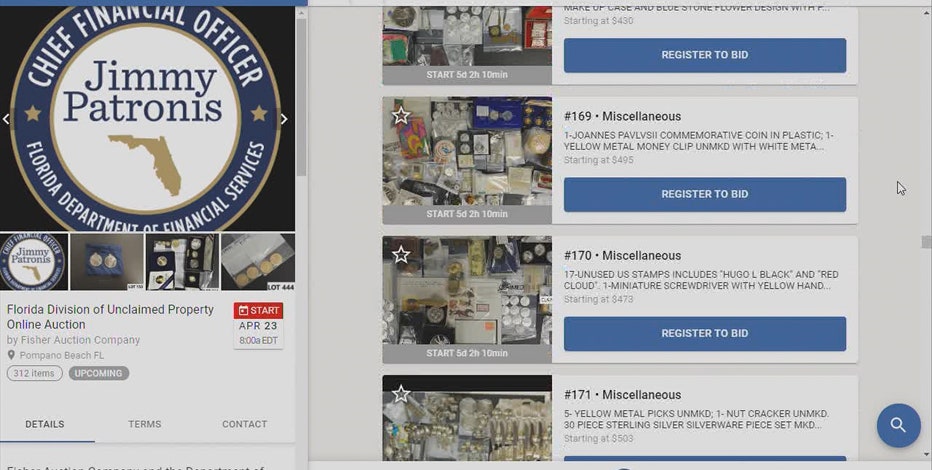Click the YELLOW METAL PICKS description
The height and width of the screenshot is (470, 932).
pos(696,419)
